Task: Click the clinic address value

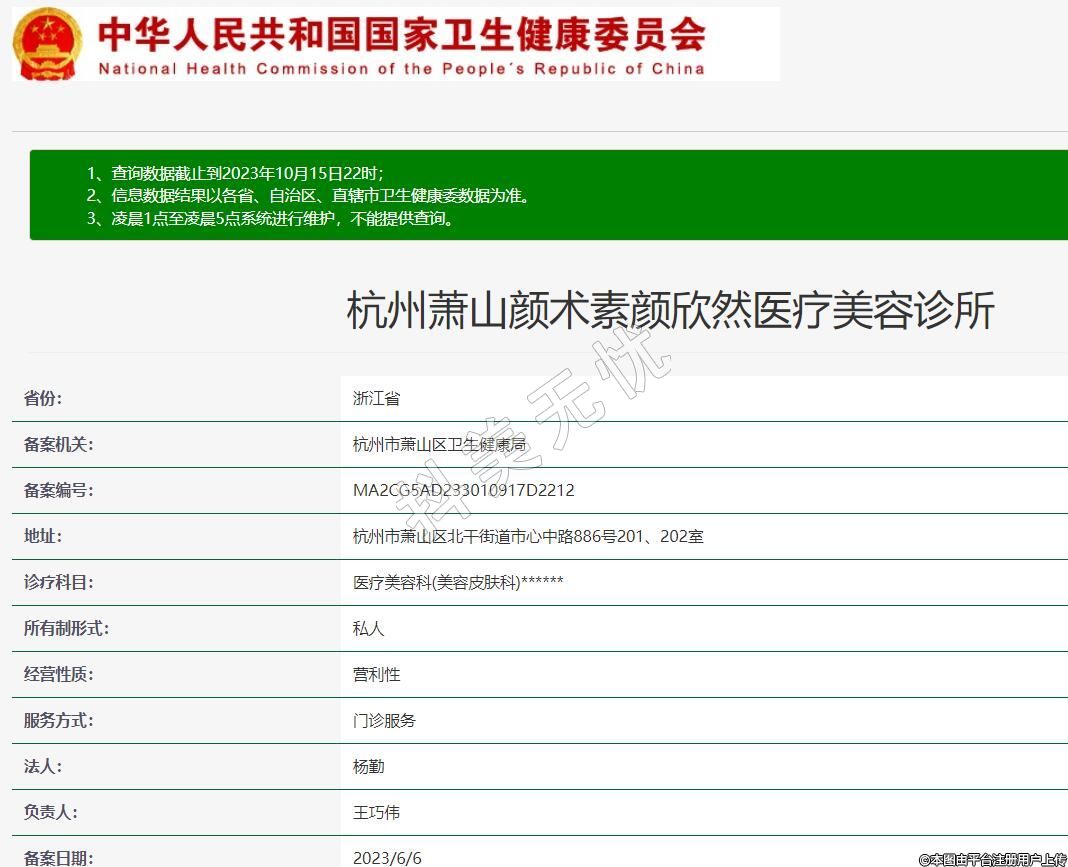Action: tap(528, 536)
